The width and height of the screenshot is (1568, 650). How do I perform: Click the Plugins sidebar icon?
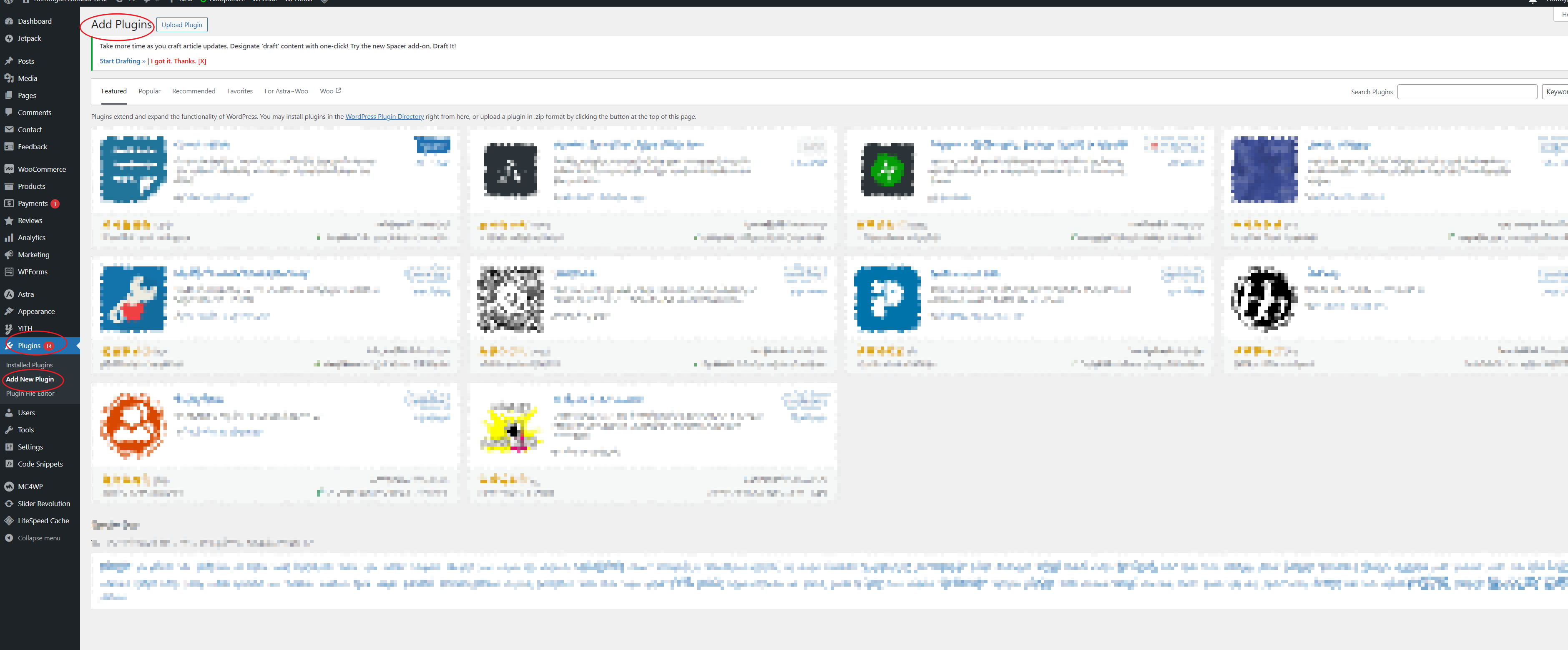tap(9, 345)
